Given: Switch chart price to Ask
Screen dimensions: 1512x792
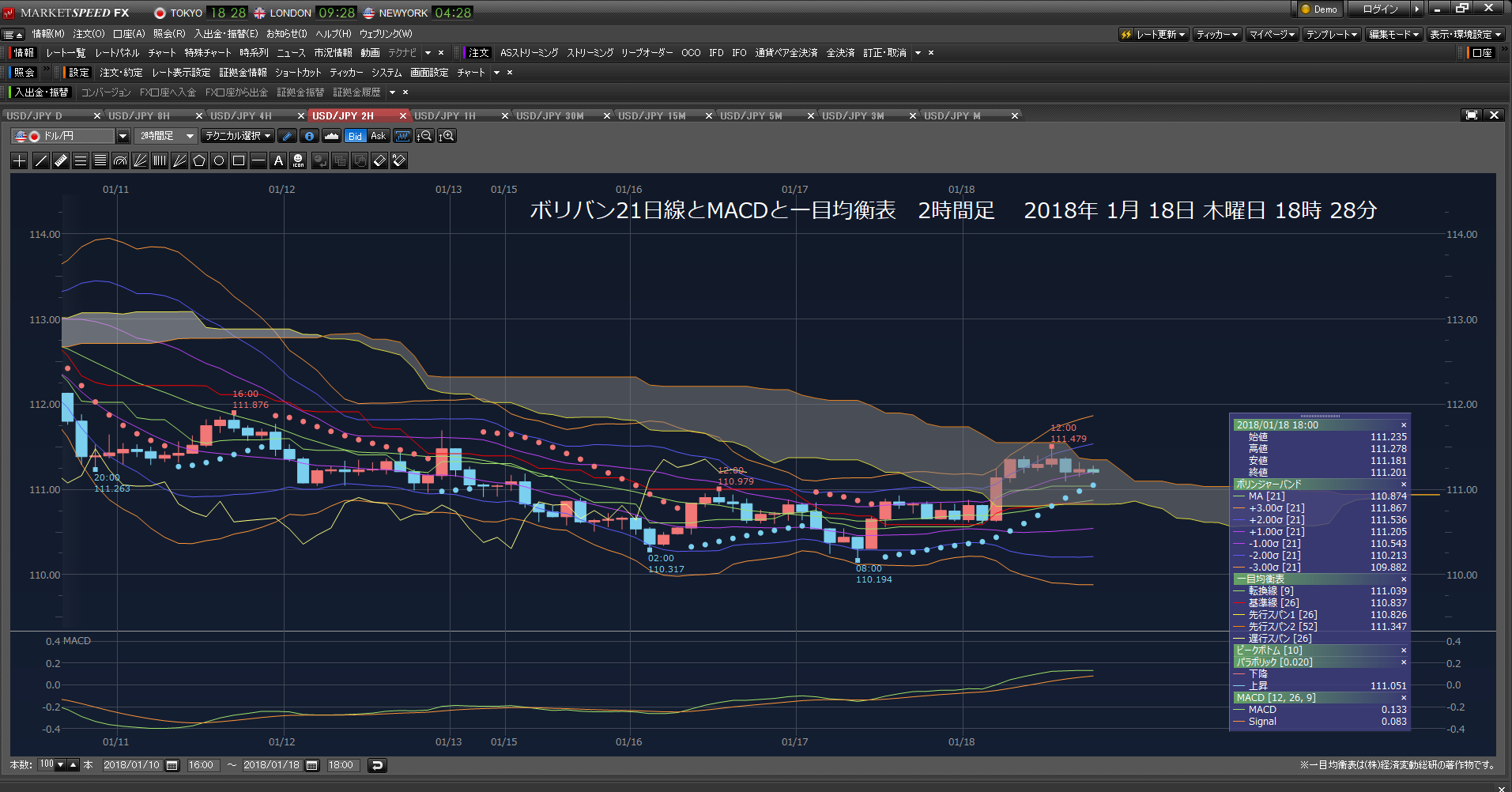Looking at the screenshot, I should click(x=379, y=136).
